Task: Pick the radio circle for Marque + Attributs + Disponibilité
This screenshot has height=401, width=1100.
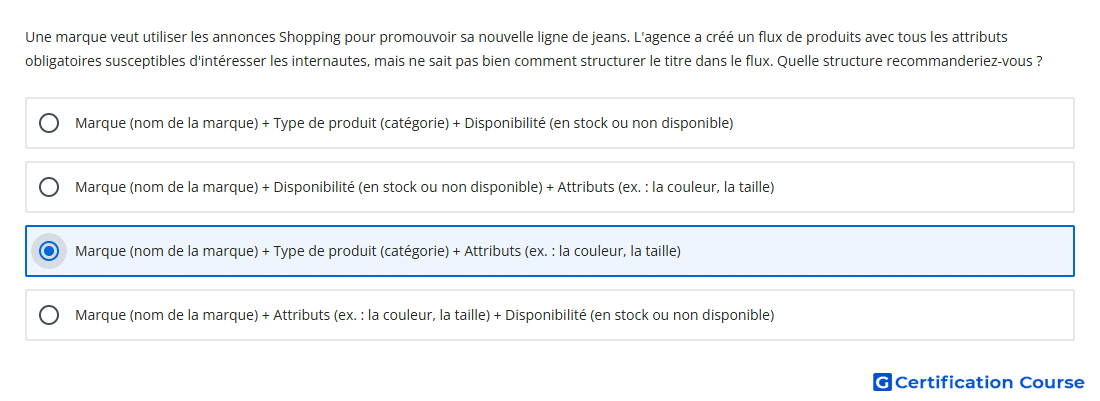Action: [x=49, y=315]
